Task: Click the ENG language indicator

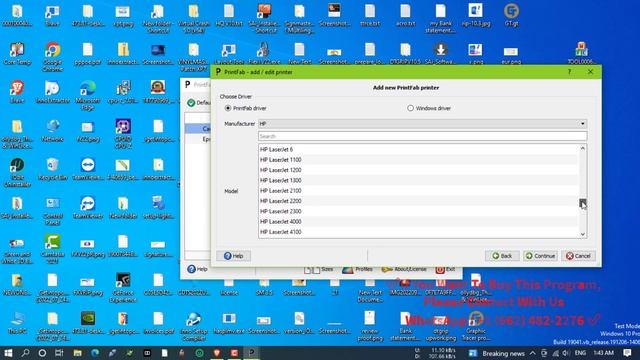Action: click(x=580, y=353)
